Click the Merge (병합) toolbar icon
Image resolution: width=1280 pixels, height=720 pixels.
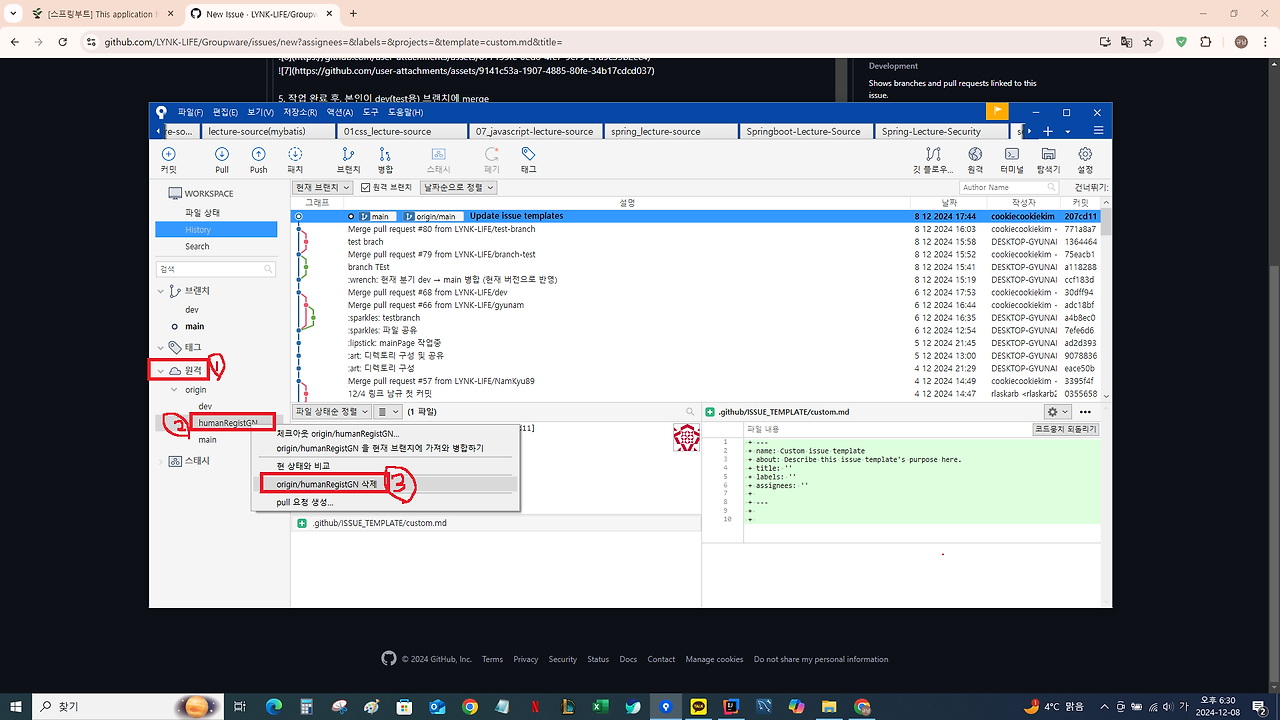click(385, 154)
